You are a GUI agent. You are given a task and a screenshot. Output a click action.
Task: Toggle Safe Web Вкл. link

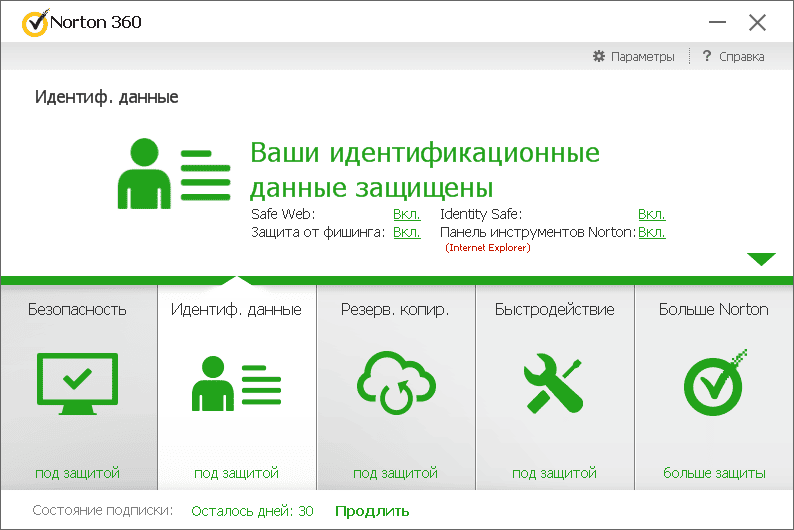[407, 214]
